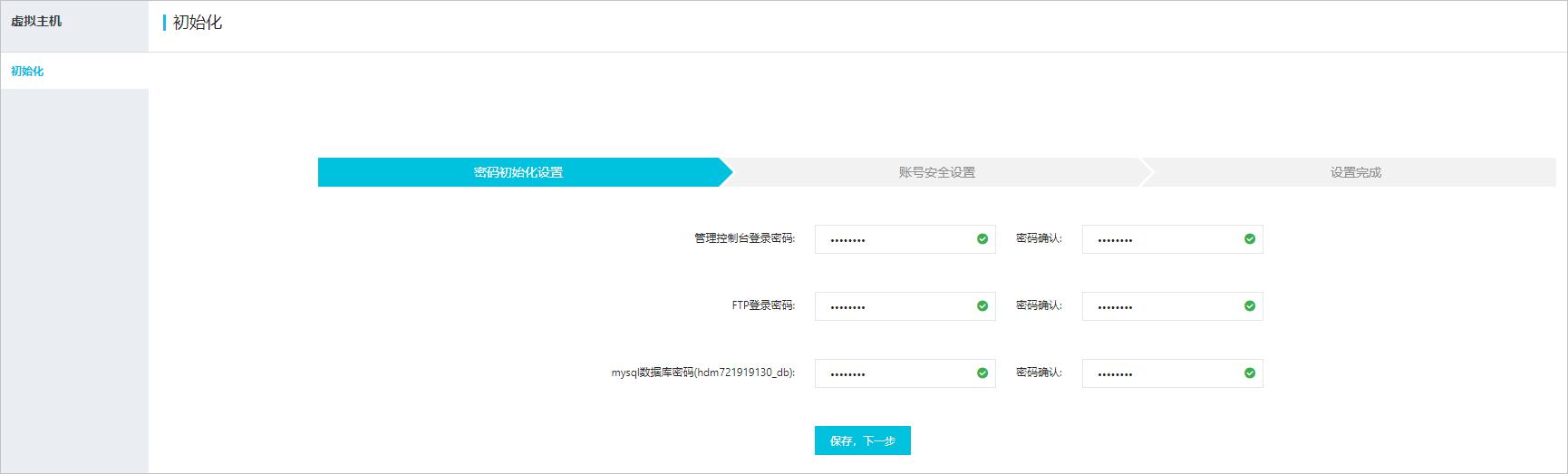Click green checkmark in mysql password confirmation field
Image resolution: width=1568 pixels, height=474 pixels.
[1250, 373]
